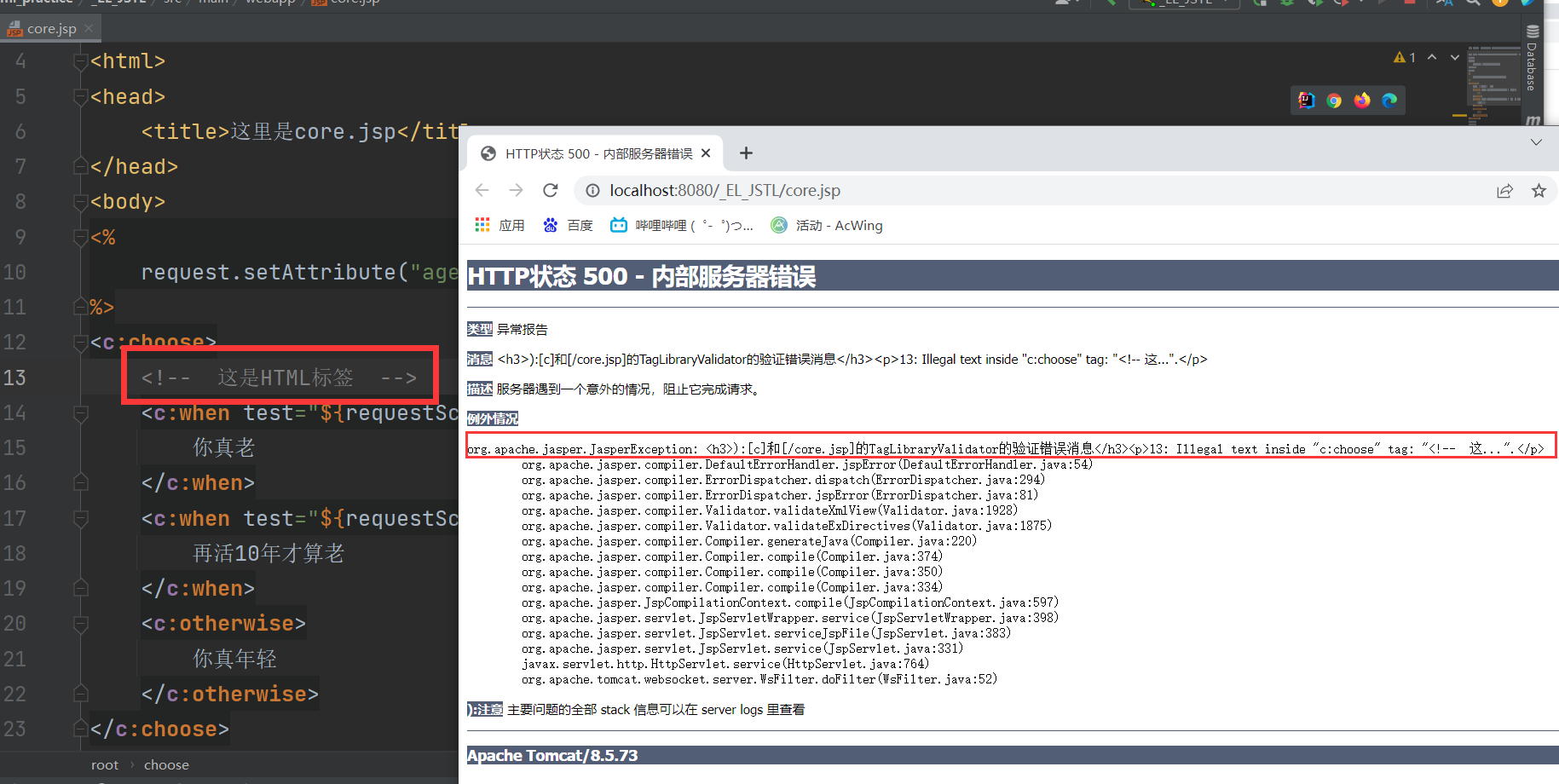This screenshot has width=1559, height=784.
Task: Collapse the <c:otherwise> block on line 20
Action: pyautogui.click(x=81, y=624)
